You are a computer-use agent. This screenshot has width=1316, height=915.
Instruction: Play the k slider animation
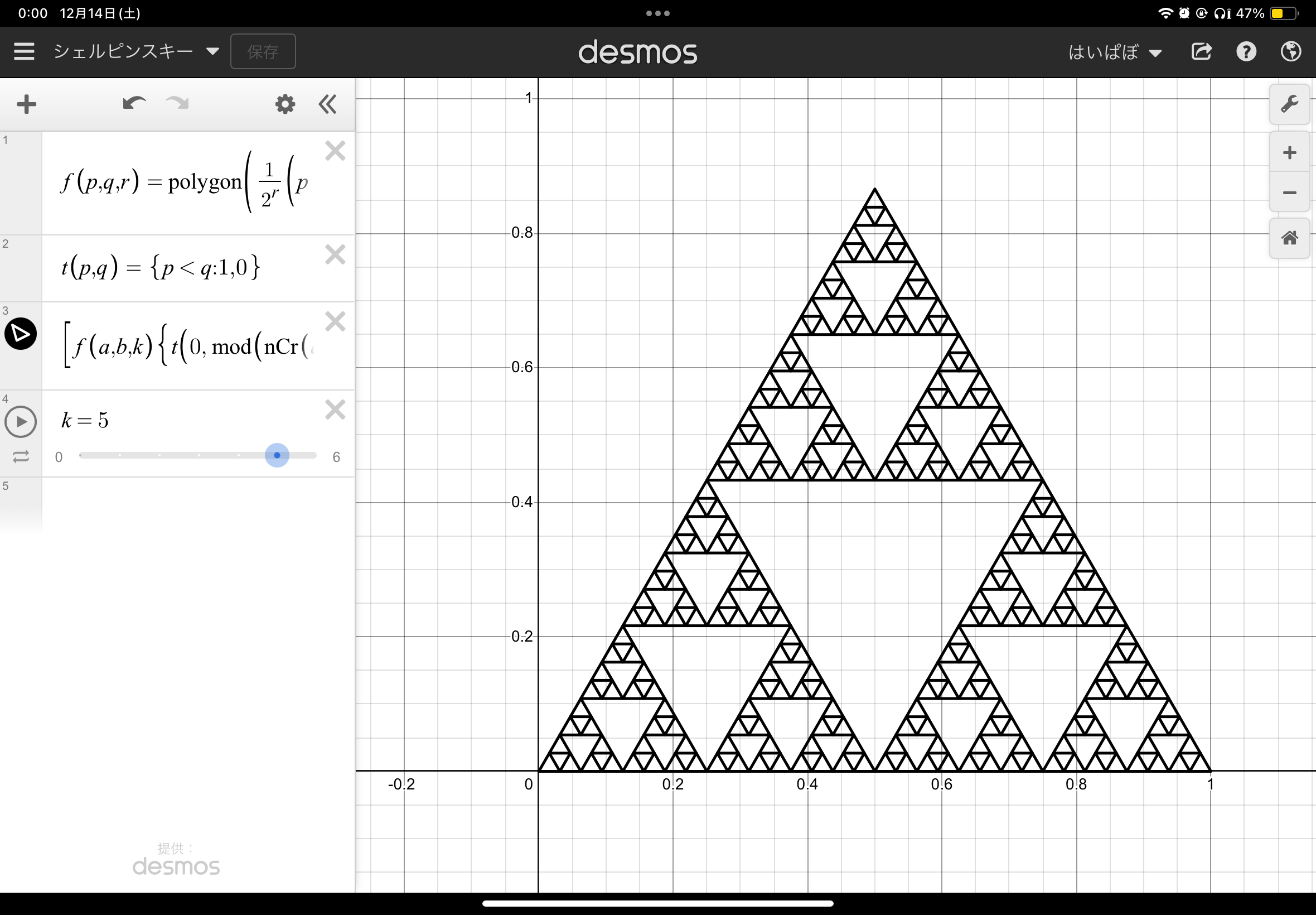pos(21,421)
